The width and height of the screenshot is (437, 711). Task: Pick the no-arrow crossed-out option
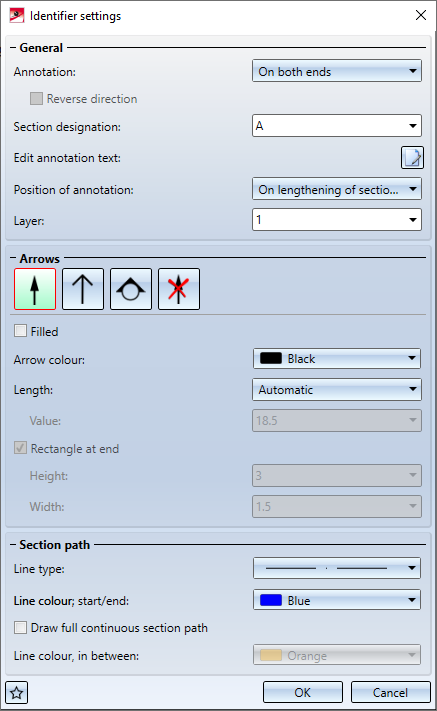pos(179,289)
